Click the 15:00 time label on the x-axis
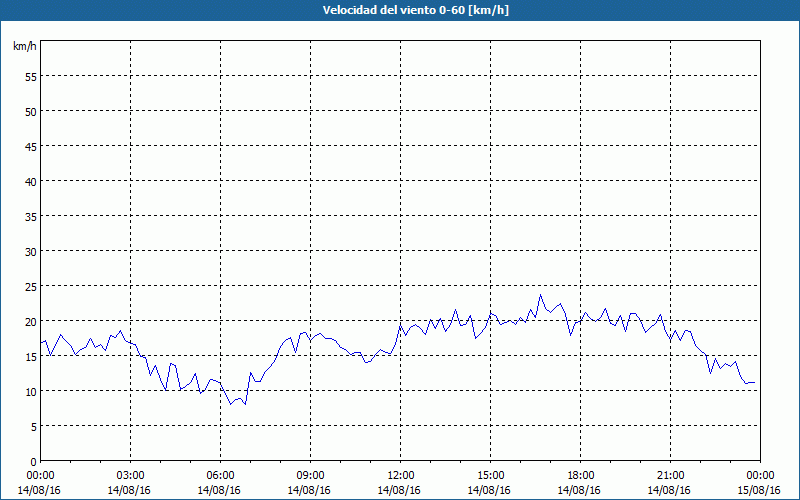The image size is (800, 500). (490, 476)
